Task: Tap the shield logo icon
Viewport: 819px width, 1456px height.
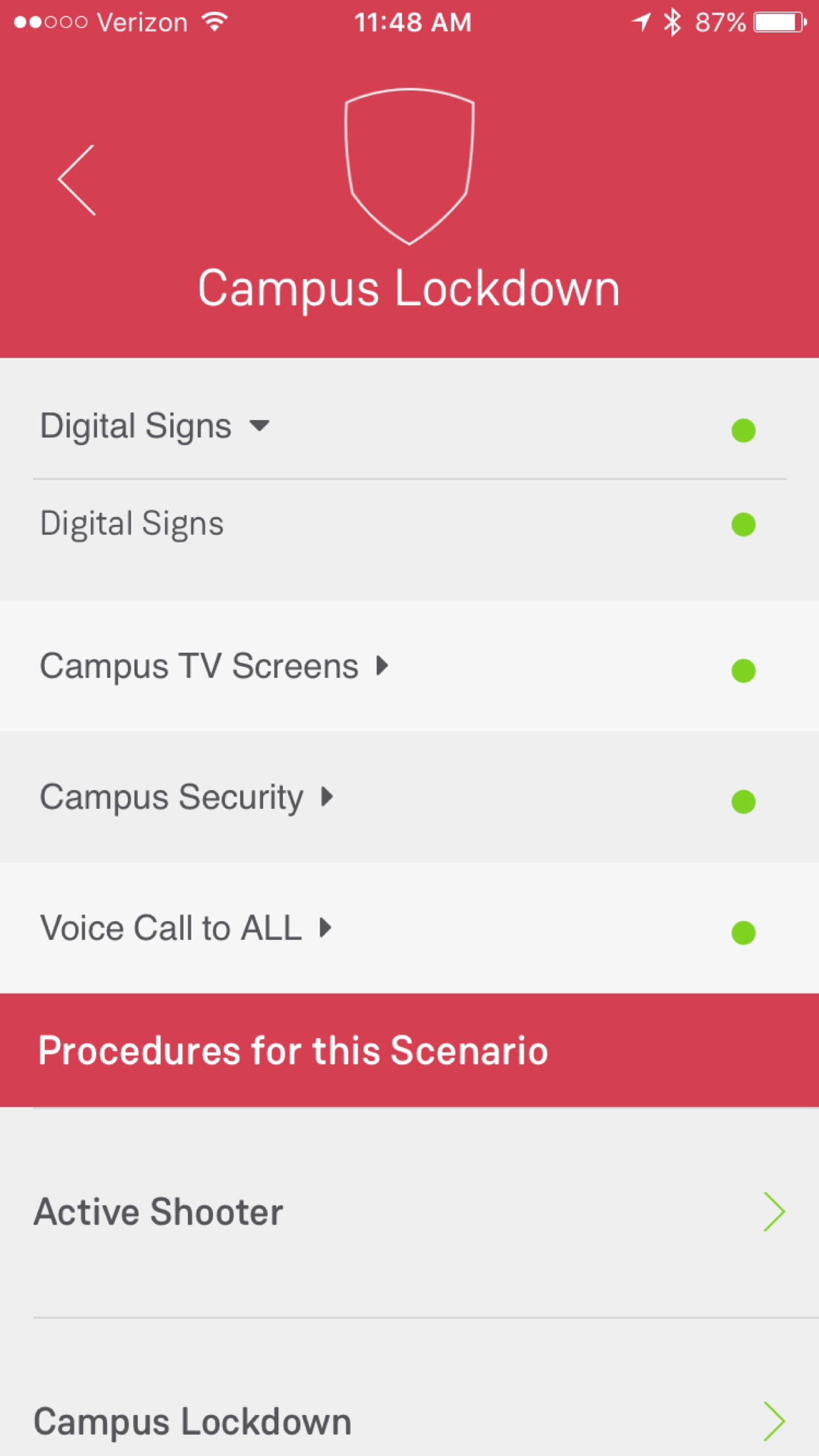Action: click(x=409, y=166)
